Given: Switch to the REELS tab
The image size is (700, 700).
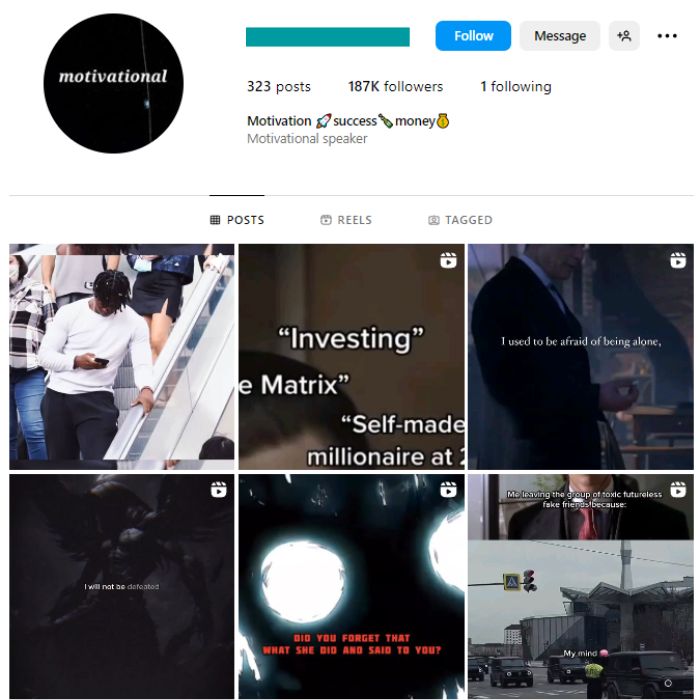Looking at the screenshot, I should (x=346, y=220).
